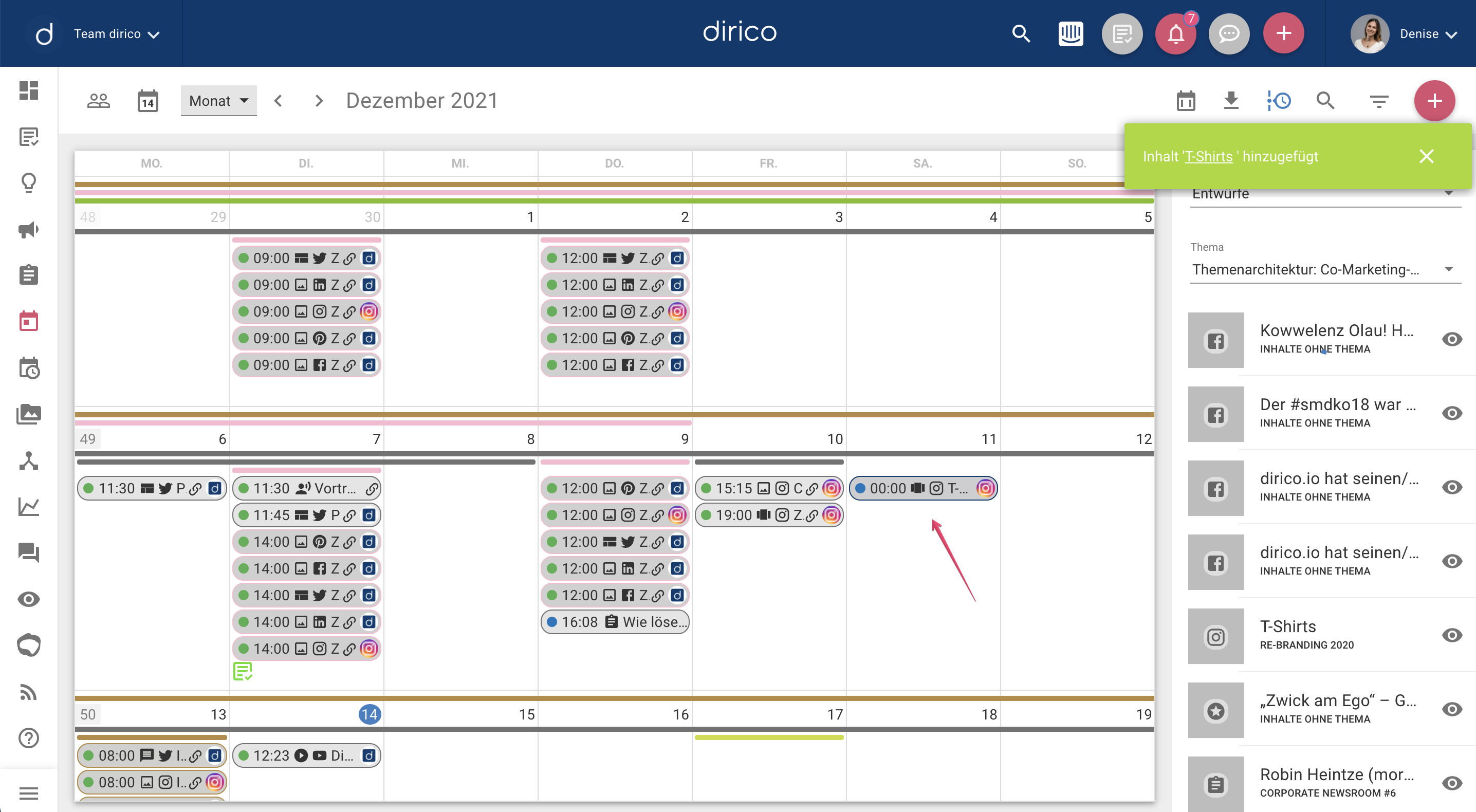The width and height of the screenshot is (1476, 812).
Task: Click the header red plus create button
Action: click(x=1284, y=34)
